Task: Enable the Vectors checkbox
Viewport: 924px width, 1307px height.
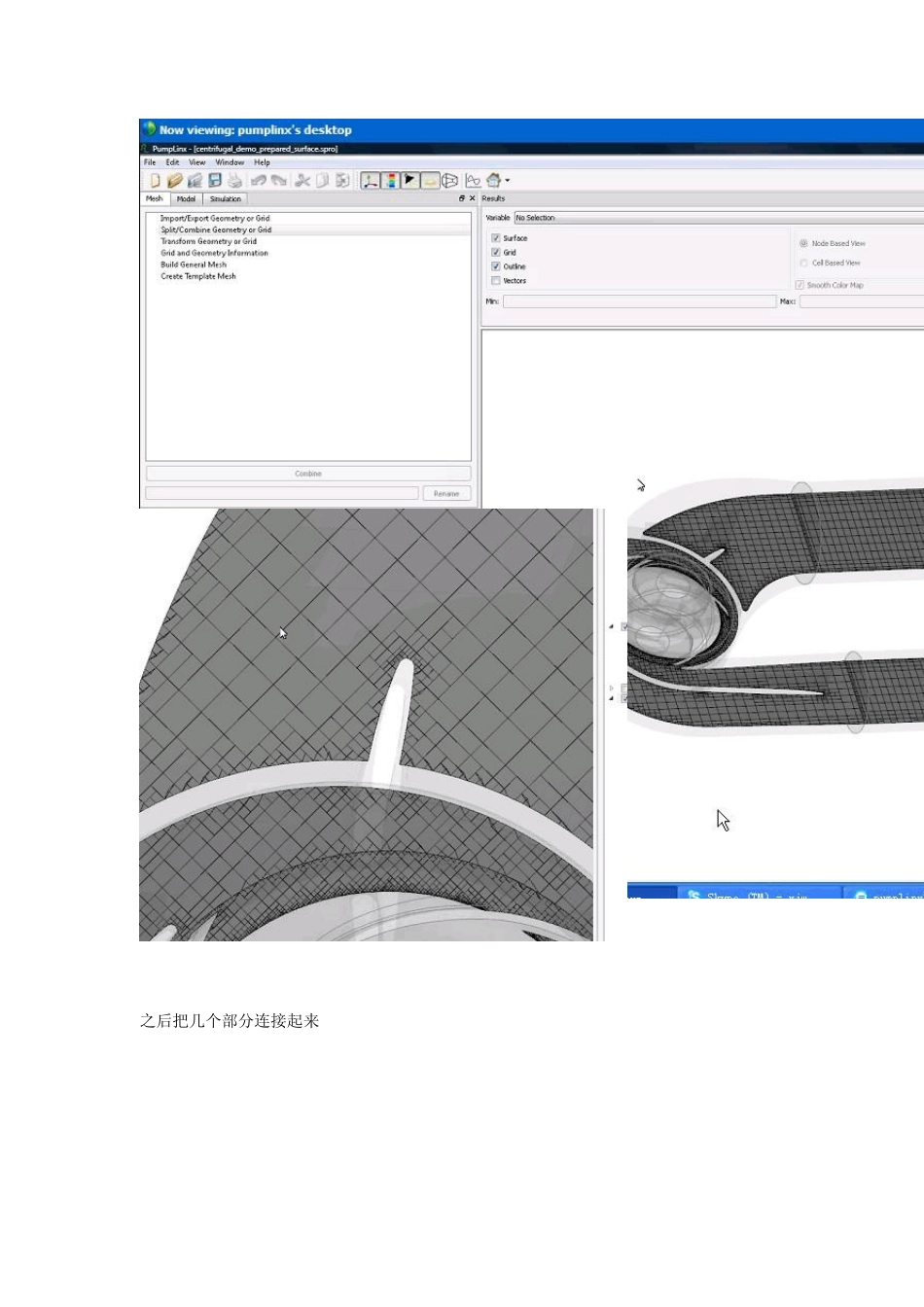Action: [x=496, y=281]
